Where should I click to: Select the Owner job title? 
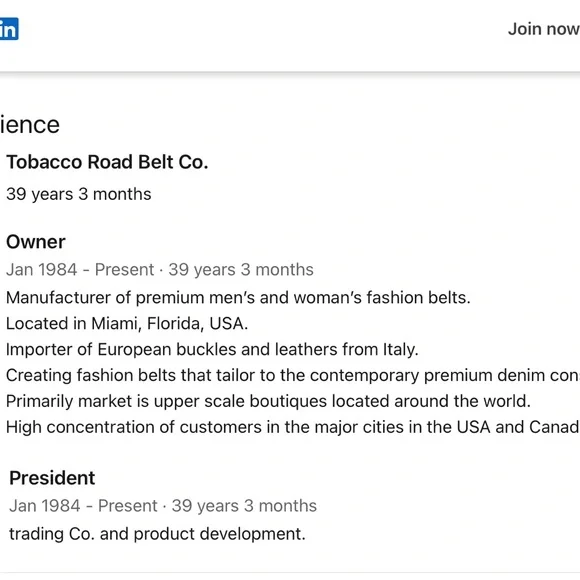pyautogui.click(x=36, y=242)
